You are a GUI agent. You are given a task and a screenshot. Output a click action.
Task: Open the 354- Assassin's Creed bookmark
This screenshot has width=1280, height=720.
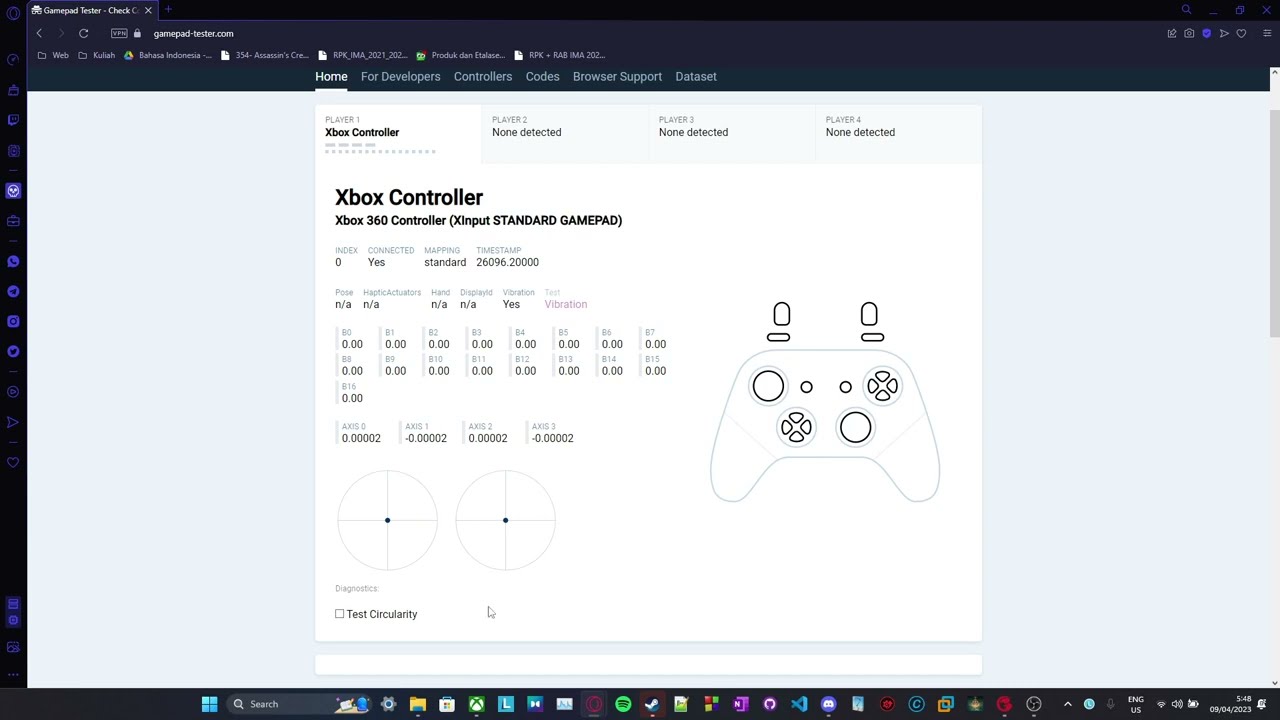265,55
